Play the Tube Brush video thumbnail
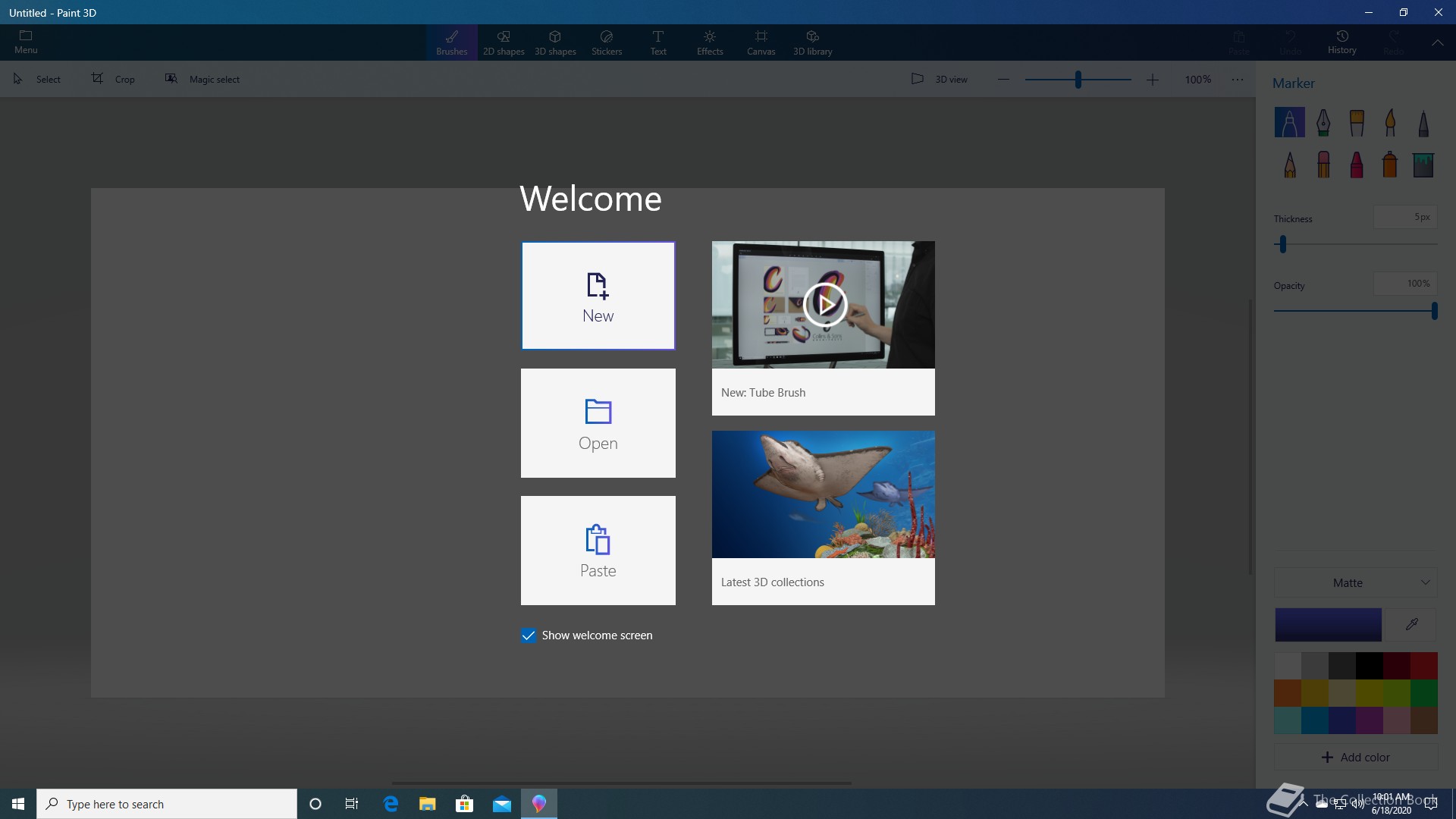1456x819 pixels. coord(824,304)
